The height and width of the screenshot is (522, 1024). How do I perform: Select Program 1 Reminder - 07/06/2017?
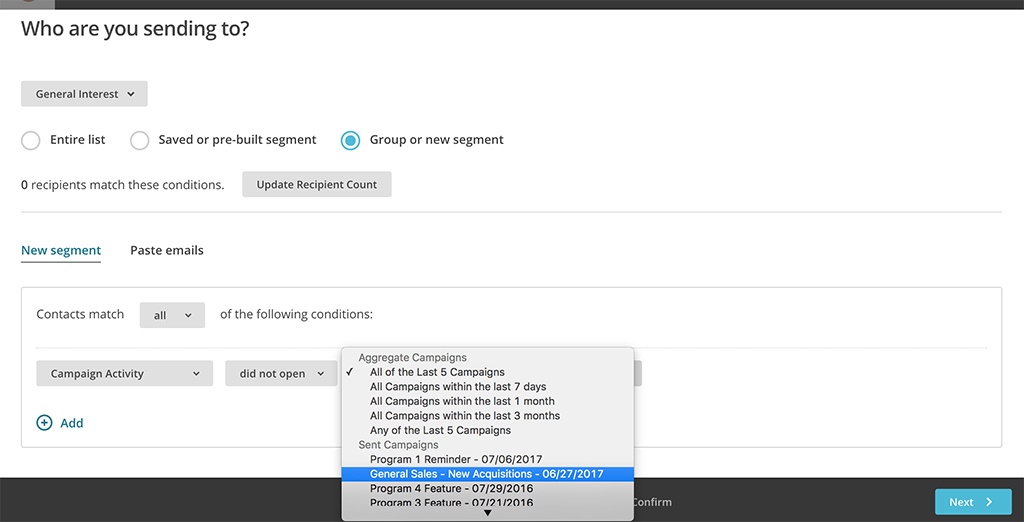click(x=487, y=459)
